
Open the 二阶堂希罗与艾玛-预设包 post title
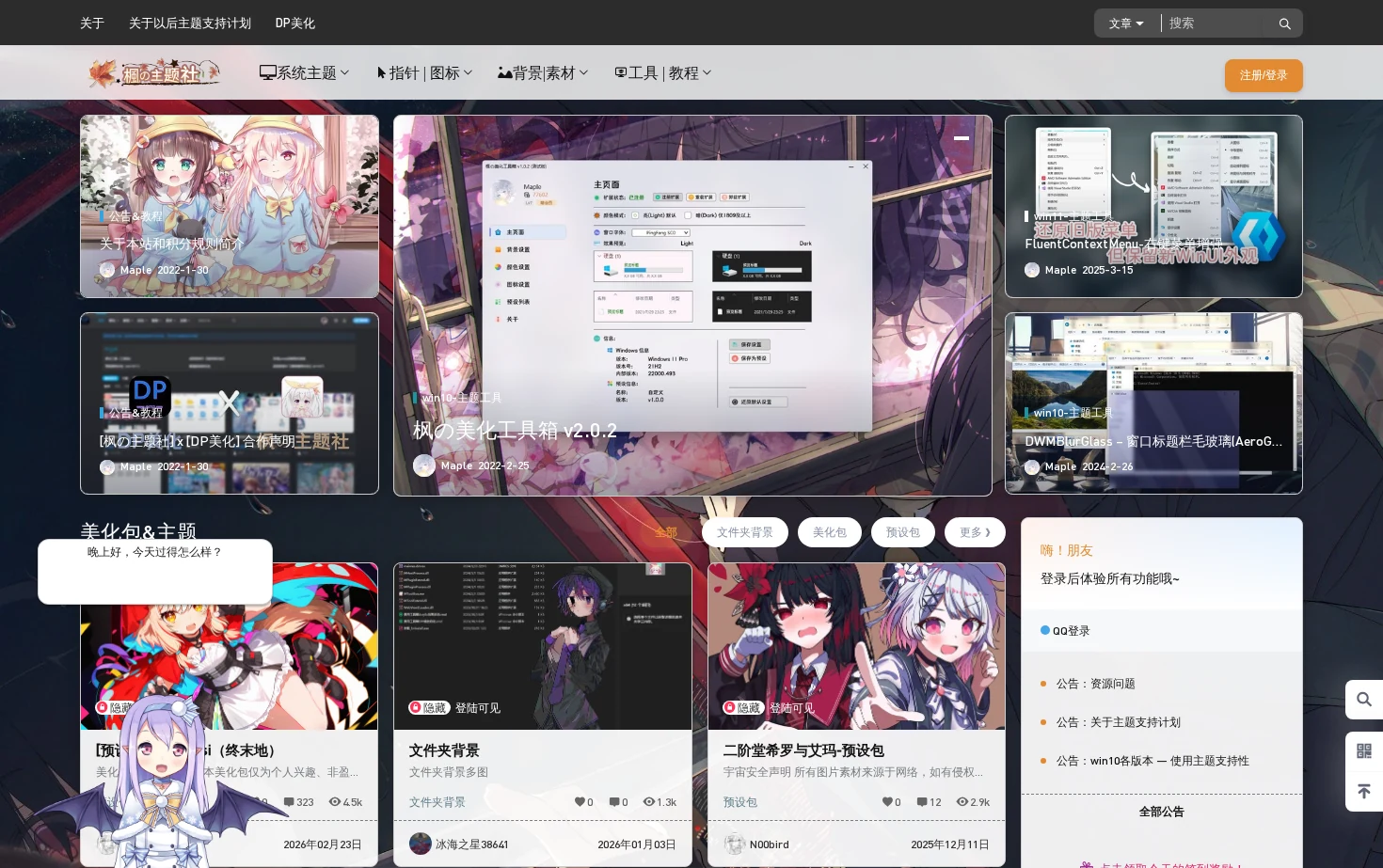pyautogui.click(x=803, y=750)
